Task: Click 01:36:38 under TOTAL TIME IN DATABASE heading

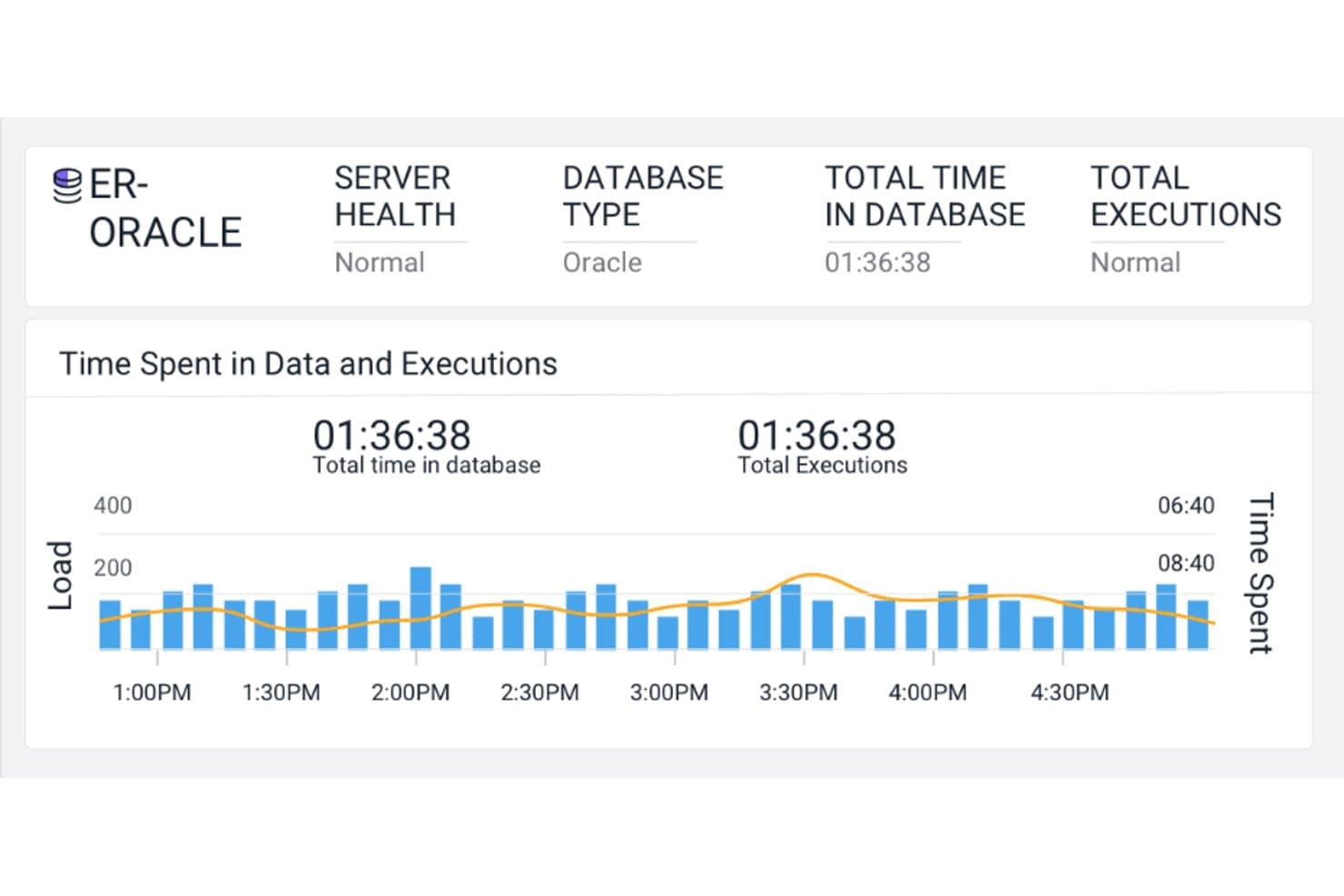Action: (877, 262)
